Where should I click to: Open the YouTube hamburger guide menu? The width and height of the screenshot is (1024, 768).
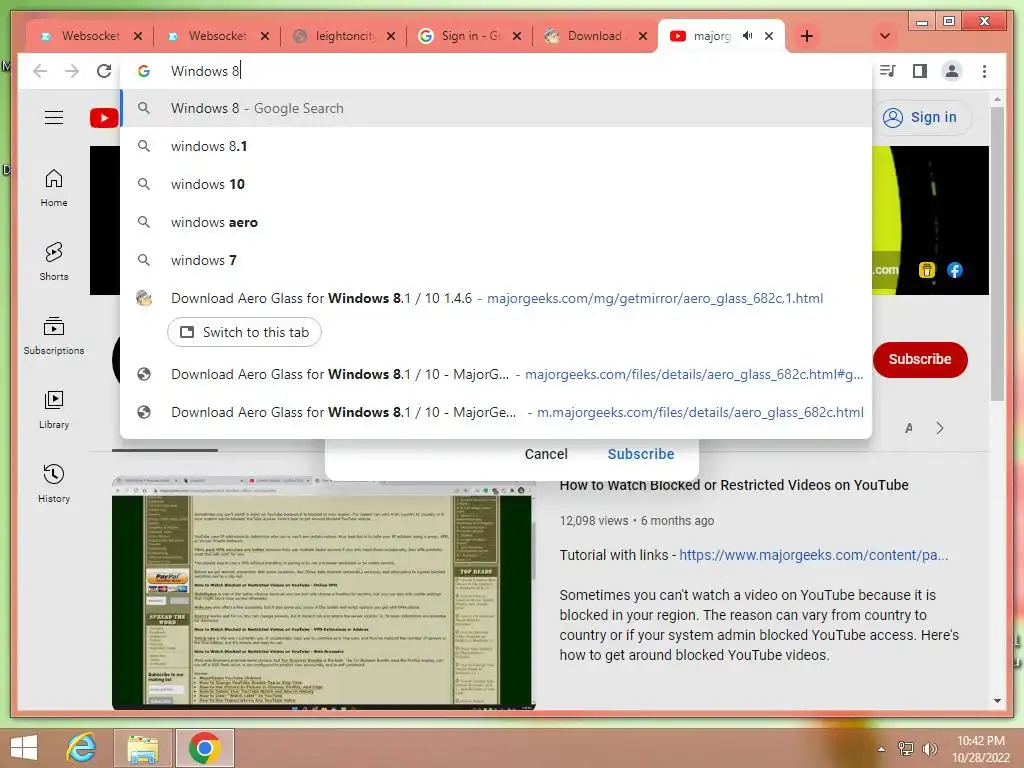click(x=54, y=118)
